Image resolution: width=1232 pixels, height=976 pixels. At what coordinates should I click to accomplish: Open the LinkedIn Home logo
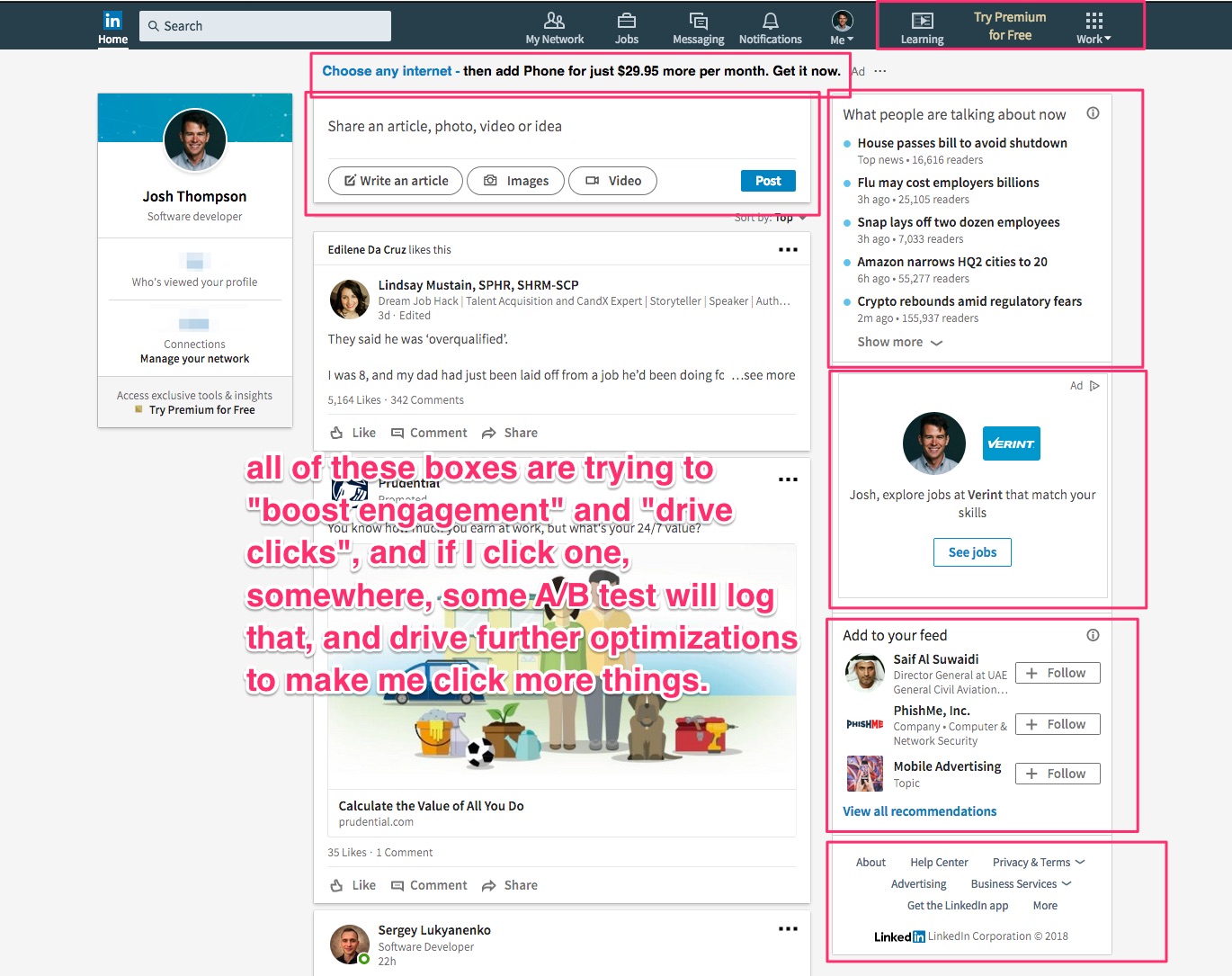pos(112,21)
